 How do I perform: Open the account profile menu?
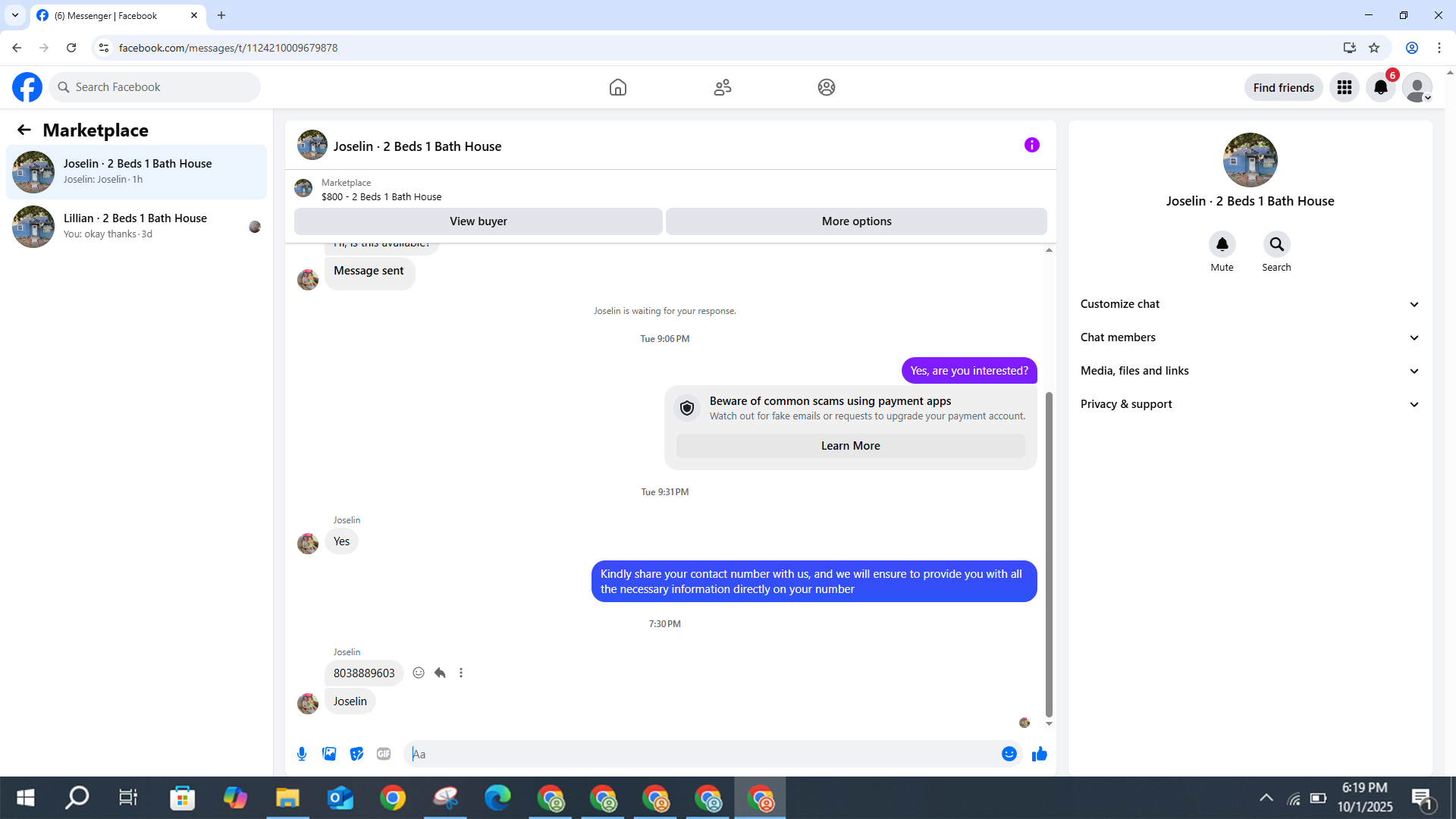point(1417,87)
